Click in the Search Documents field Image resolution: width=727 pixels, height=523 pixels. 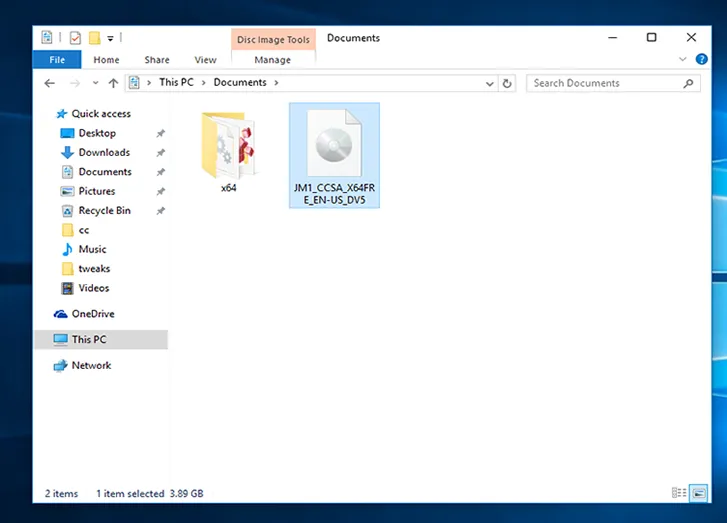coord(605,83)
